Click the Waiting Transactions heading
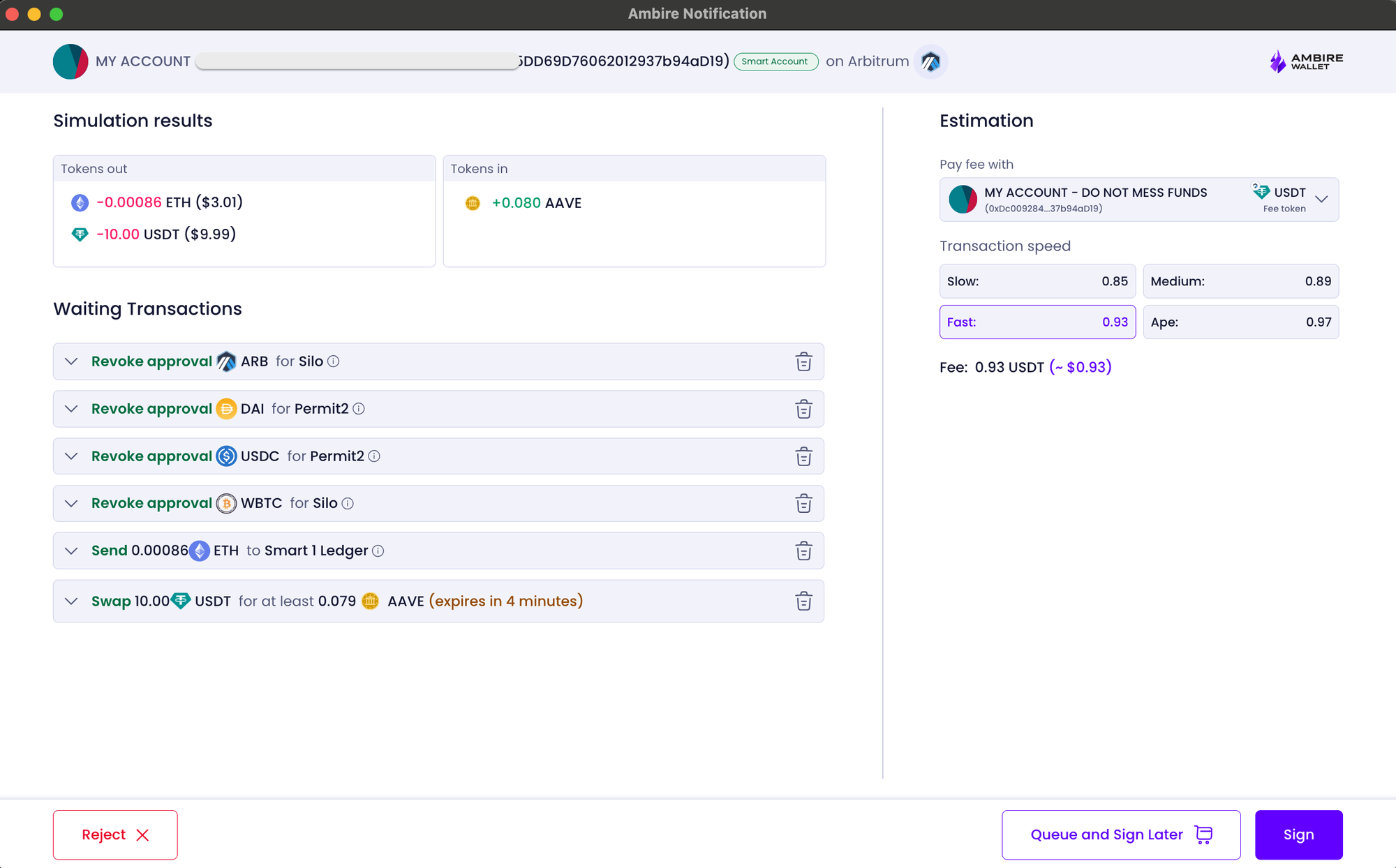The height and width of the screenshot is (868, 1396). pos(147,309)
